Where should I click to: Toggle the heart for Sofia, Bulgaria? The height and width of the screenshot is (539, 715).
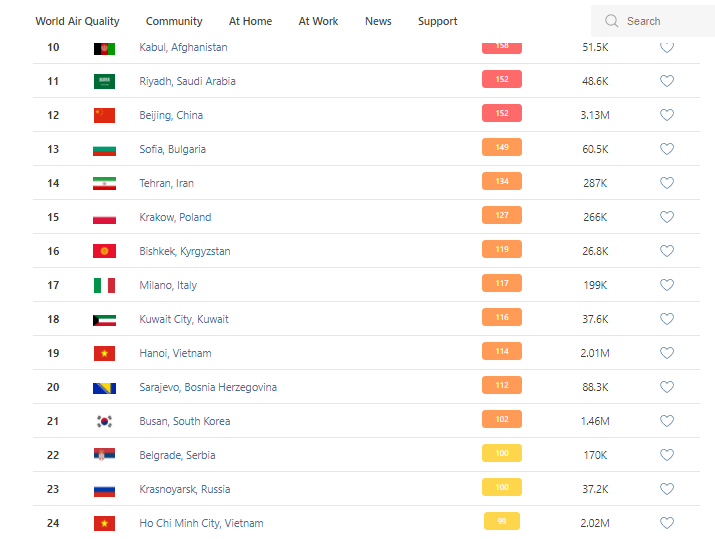pos(667,149)
